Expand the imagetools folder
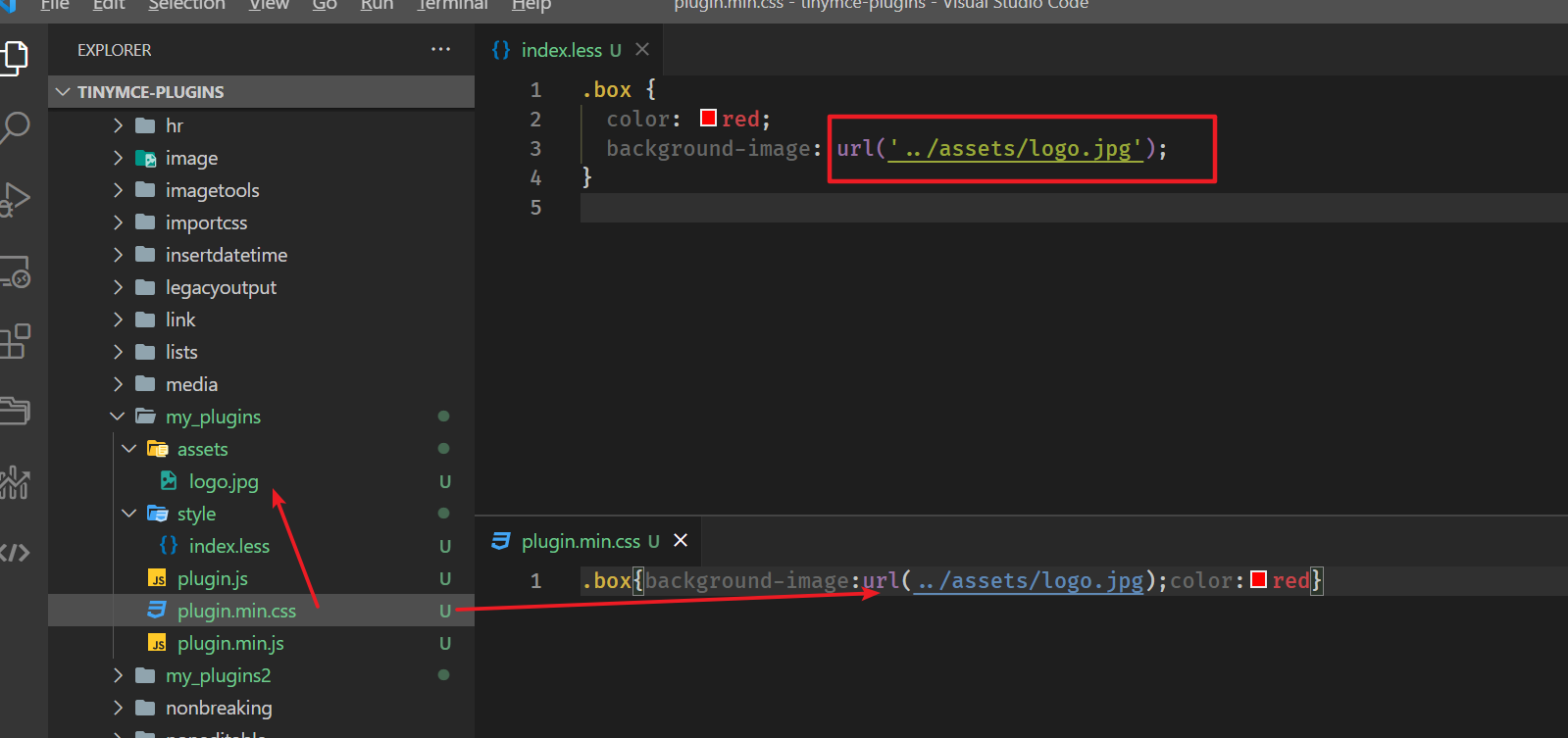Screen dimensions: 1568x738 (118, 190)
